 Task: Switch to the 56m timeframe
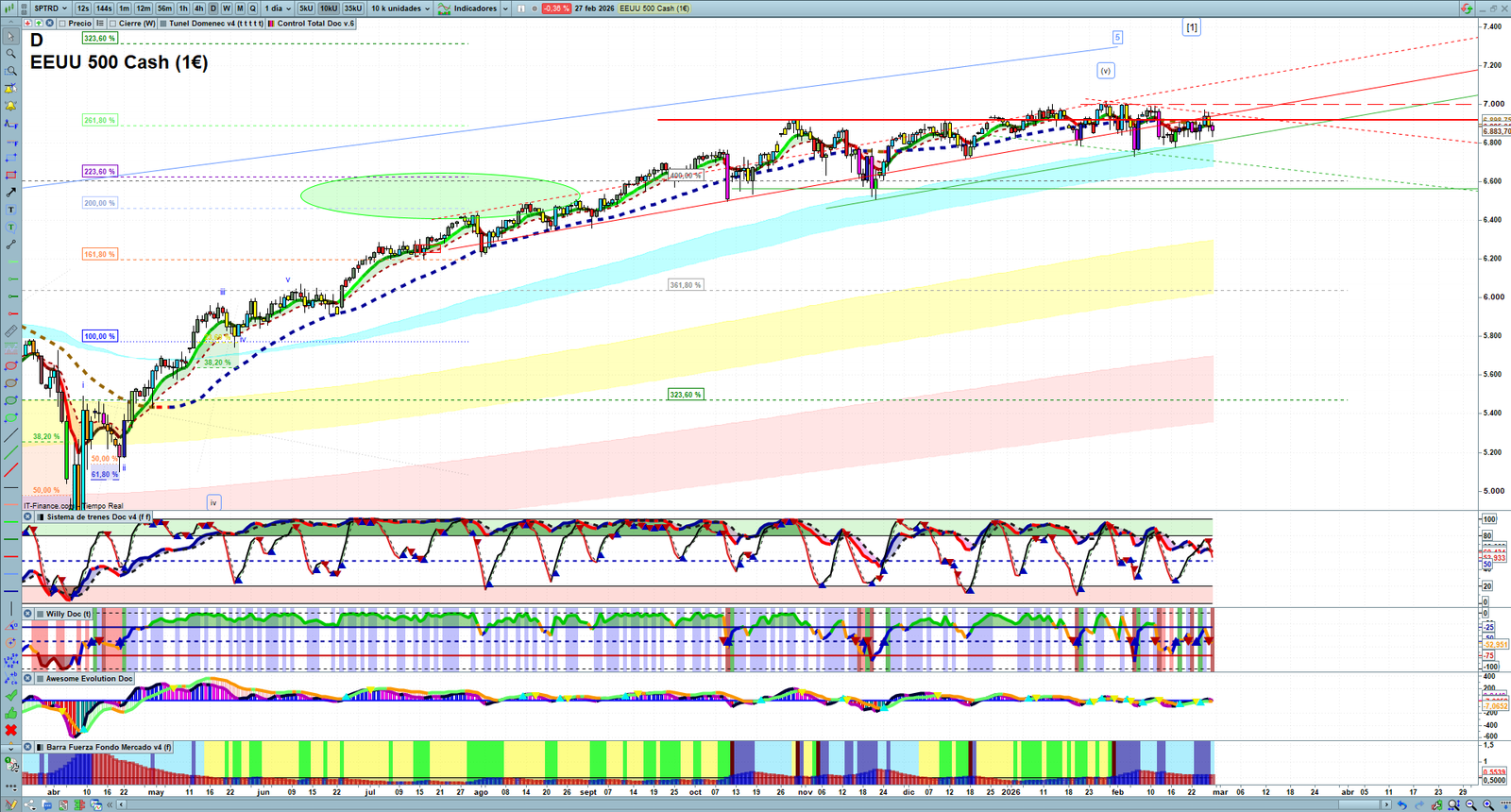[x=164, y=8]
